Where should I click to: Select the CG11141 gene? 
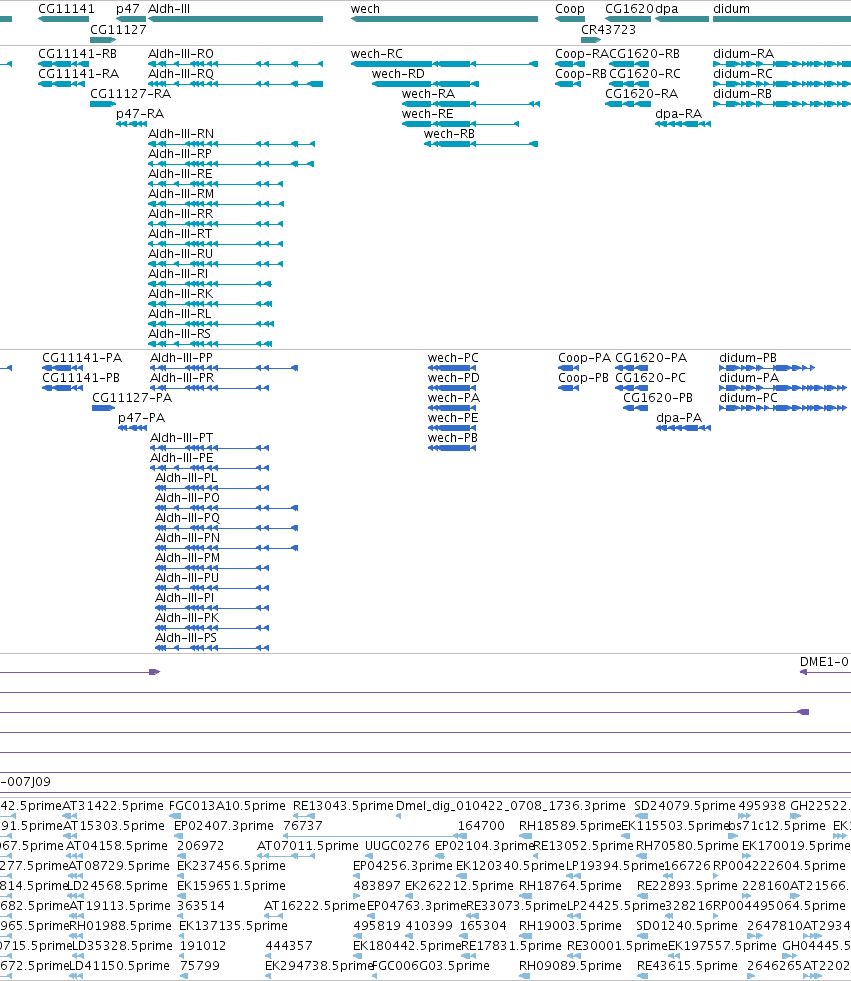coord(64,19)
